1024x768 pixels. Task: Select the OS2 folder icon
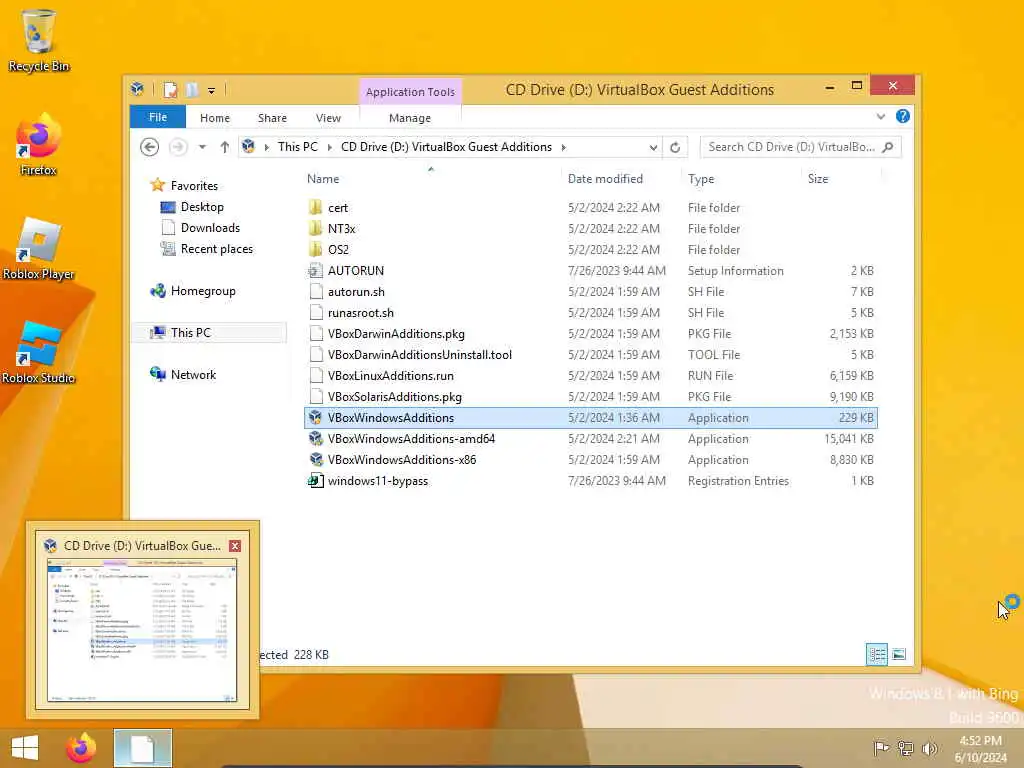pyautogui.click(x=315, y=249)
